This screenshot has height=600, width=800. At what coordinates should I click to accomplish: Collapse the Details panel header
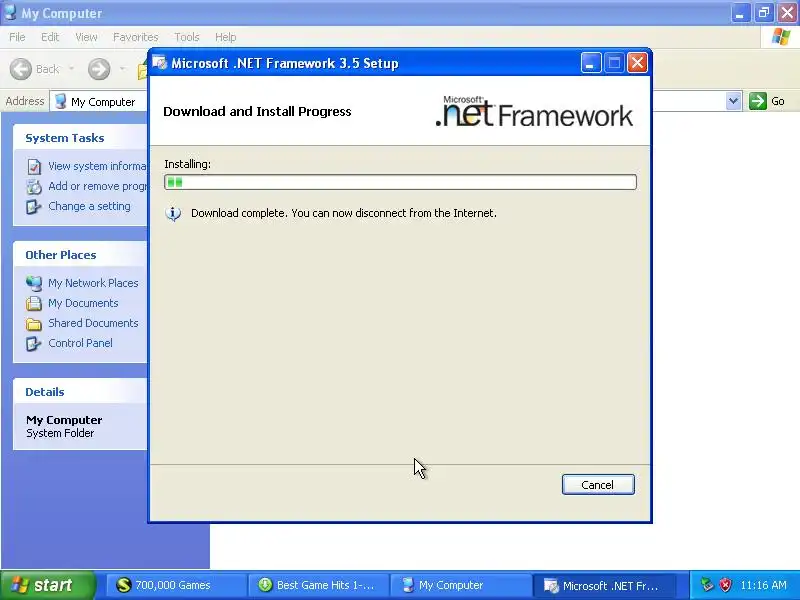(x=81, y=392)
